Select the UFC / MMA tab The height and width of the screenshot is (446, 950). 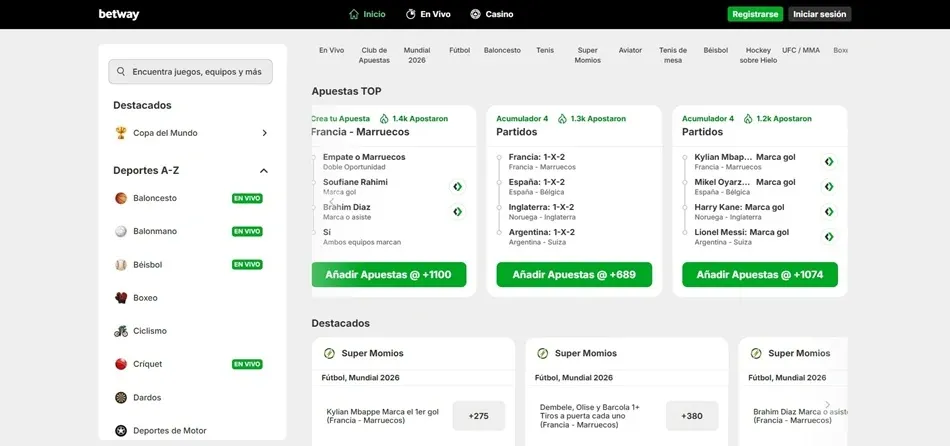[x=801, y=50]
